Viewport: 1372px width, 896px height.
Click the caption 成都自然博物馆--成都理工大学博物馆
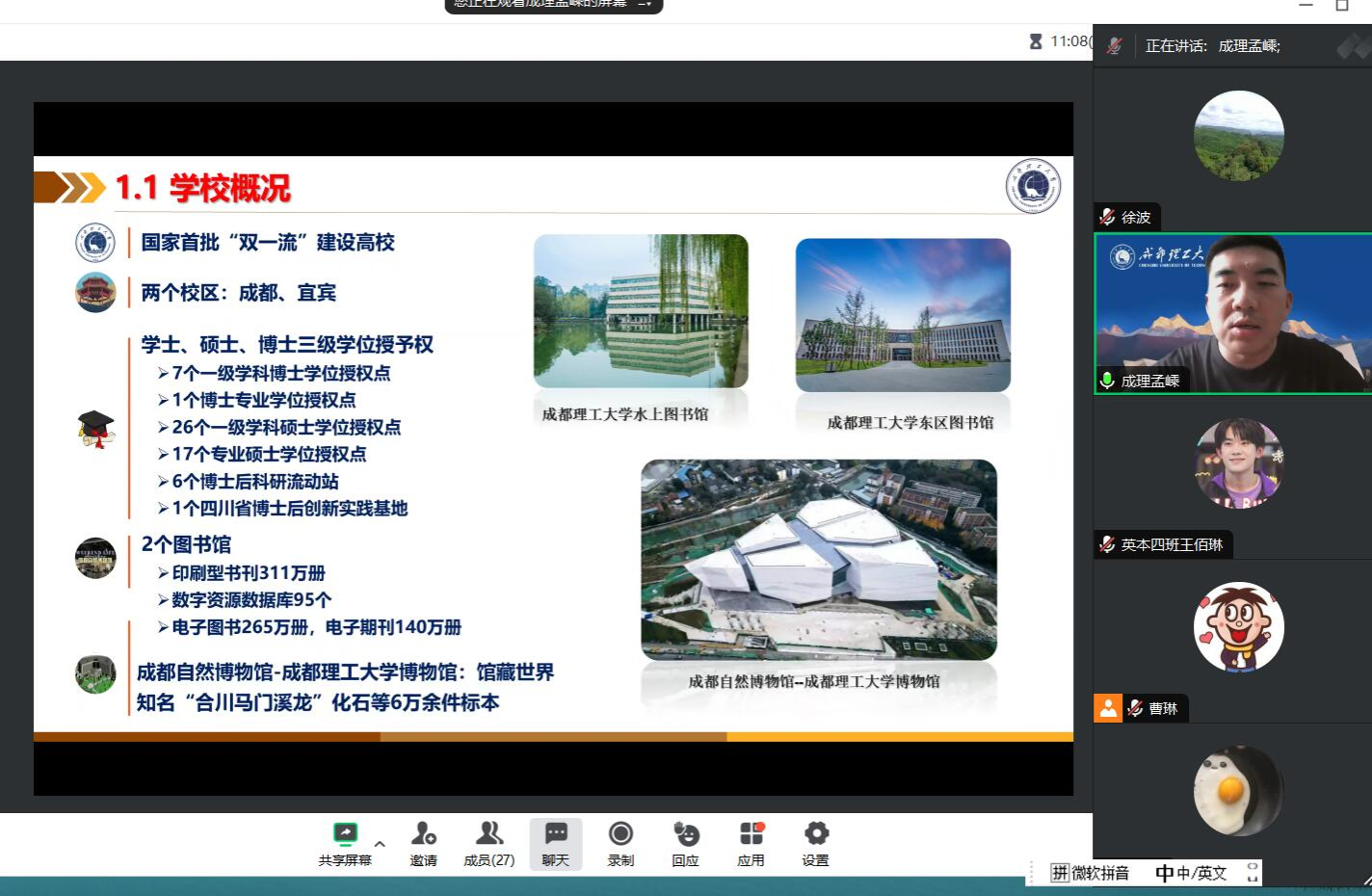pyautogui.click(x=814, y=681)
